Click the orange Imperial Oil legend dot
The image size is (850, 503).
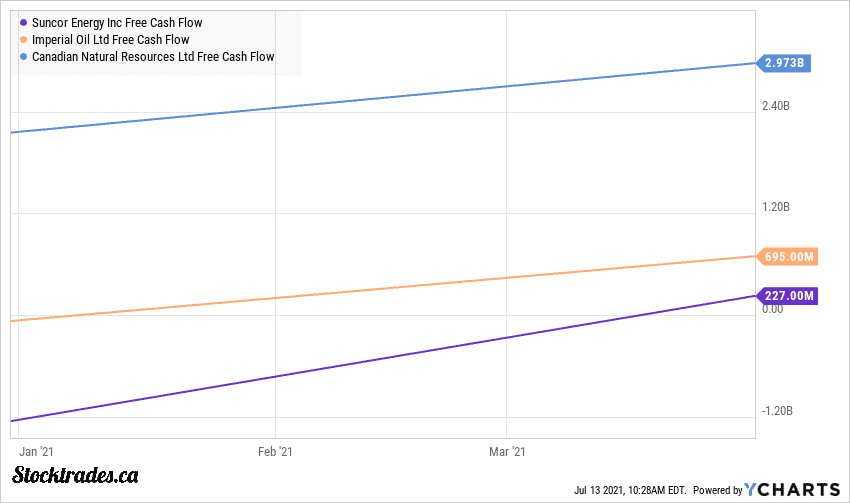[x=22, y=39]
